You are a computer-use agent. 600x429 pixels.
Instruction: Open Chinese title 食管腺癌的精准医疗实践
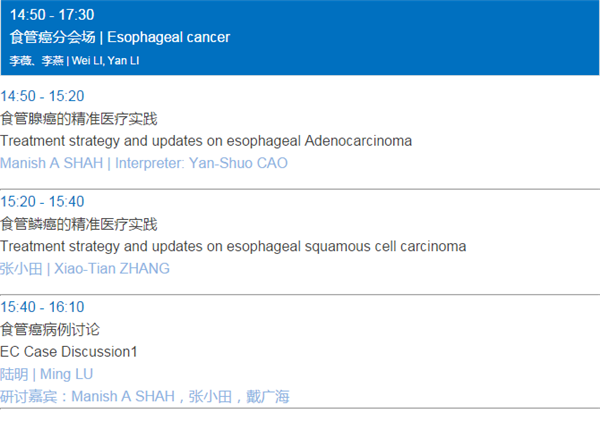pos(79,119)
